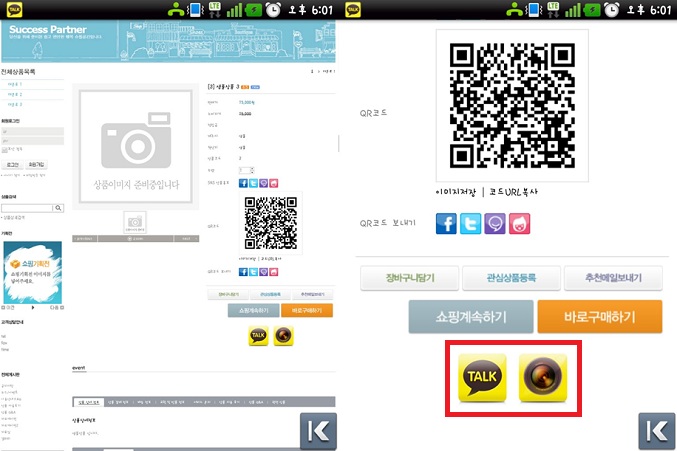
Task: Select the third tab in the gray tab bar
Action: pos(144,402)
